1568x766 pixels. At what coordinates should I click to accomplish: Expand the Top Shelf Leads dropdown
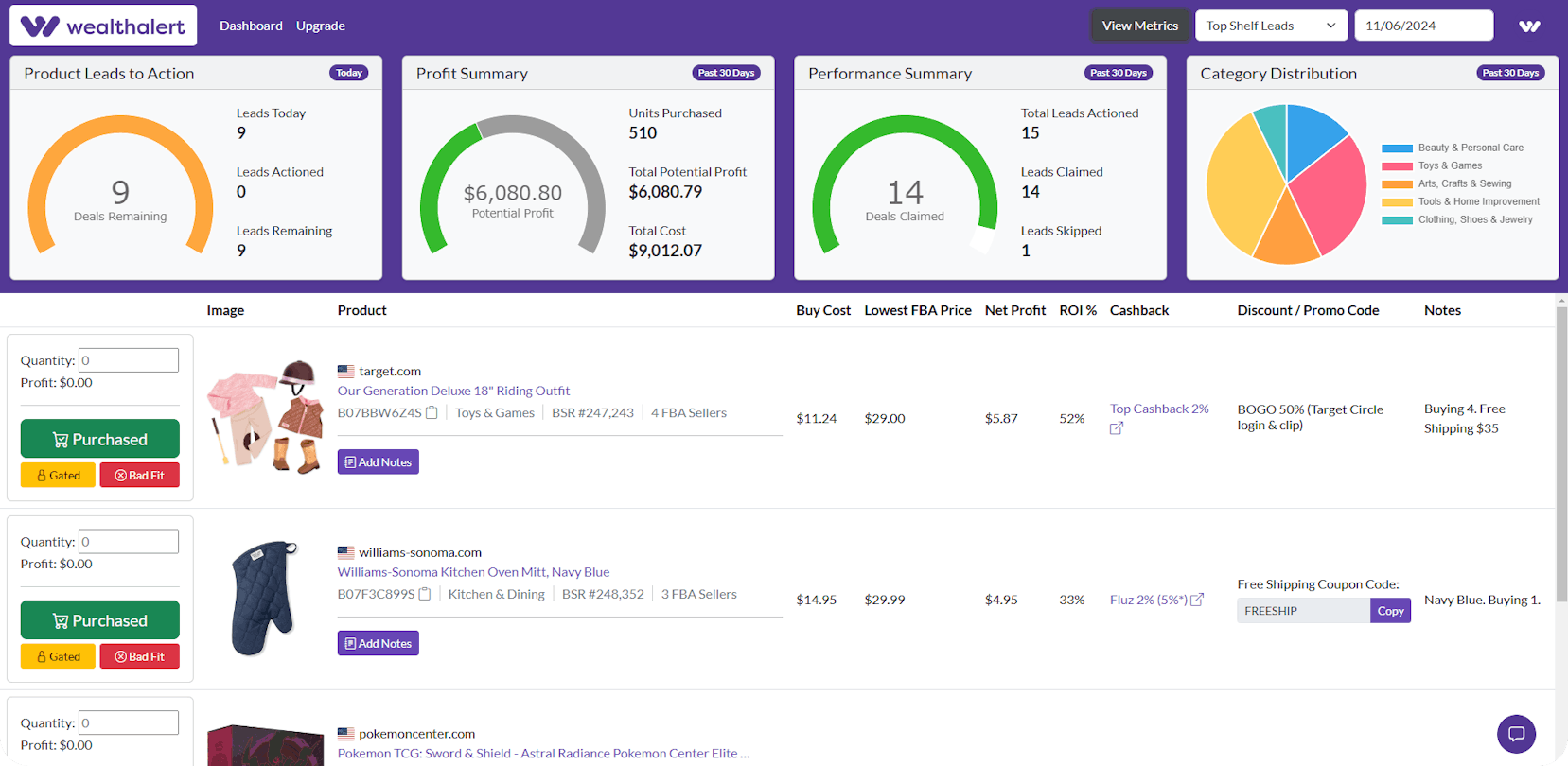1271,26
